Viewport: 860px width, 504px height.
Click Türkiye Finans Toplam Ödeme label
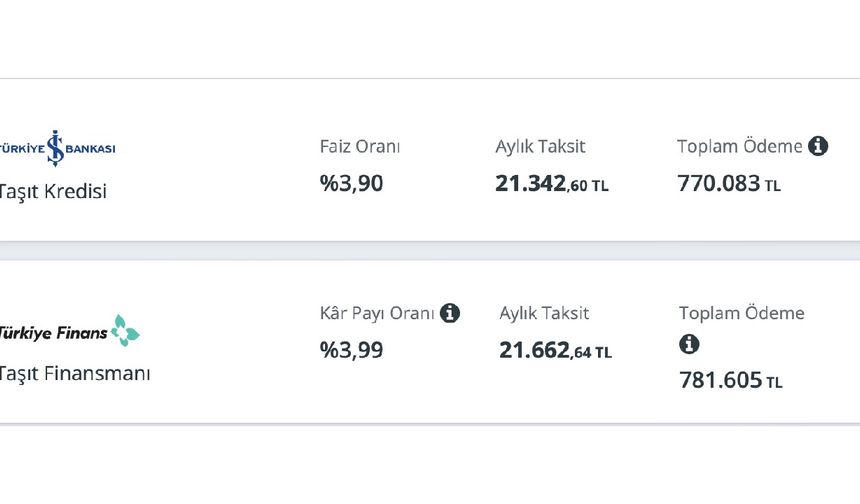(742, 313)
